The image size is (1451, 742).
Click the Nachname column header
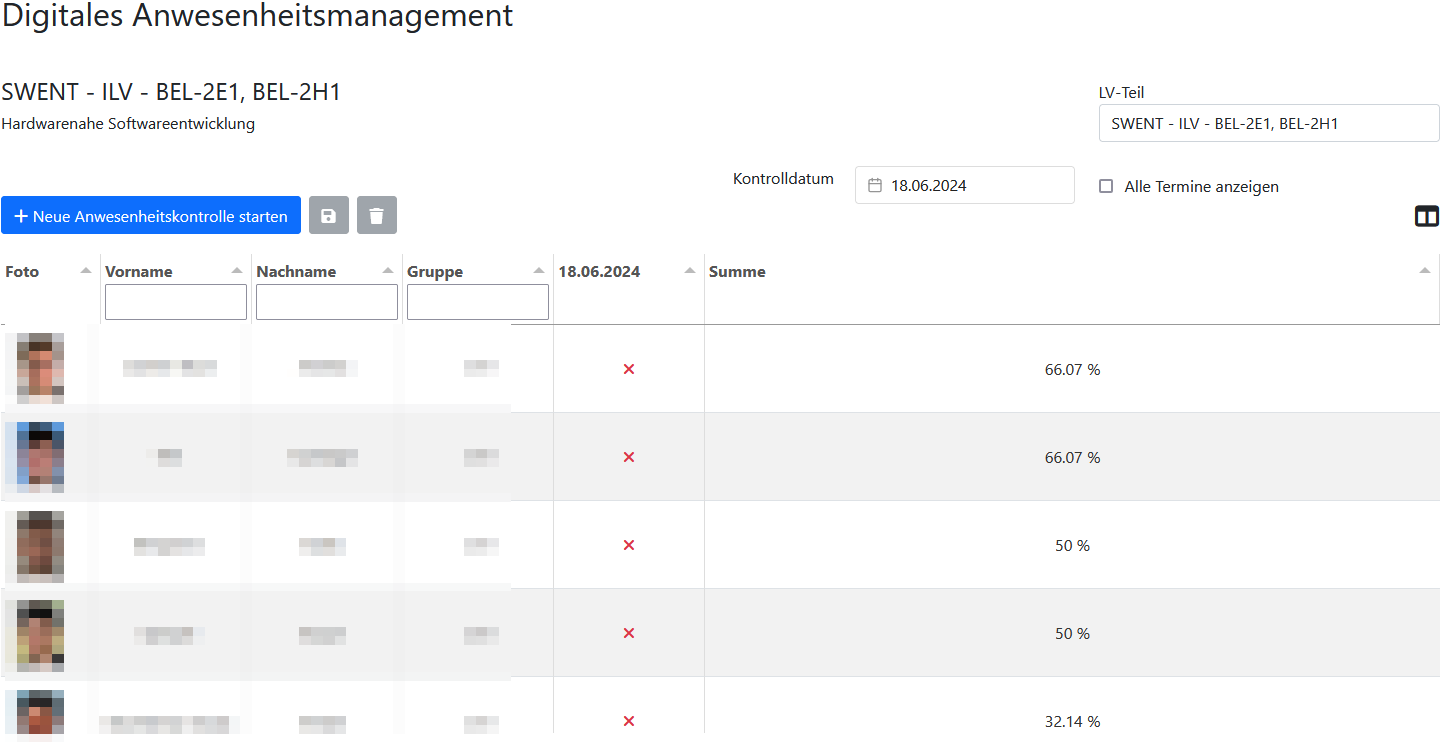[296, 272]
